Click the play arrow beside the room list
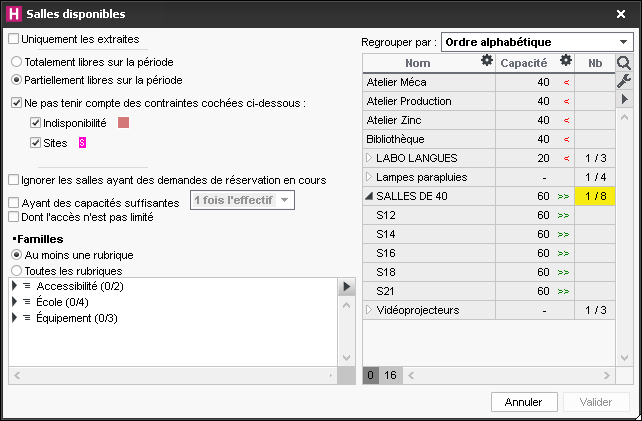 tap(624, 99)
